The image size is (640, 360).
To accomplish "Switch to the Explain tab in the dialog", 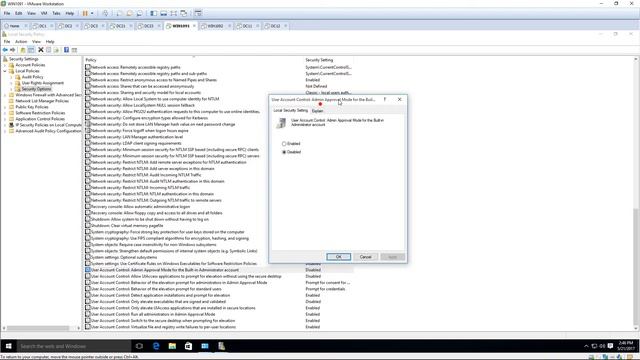I will [317, 111].
